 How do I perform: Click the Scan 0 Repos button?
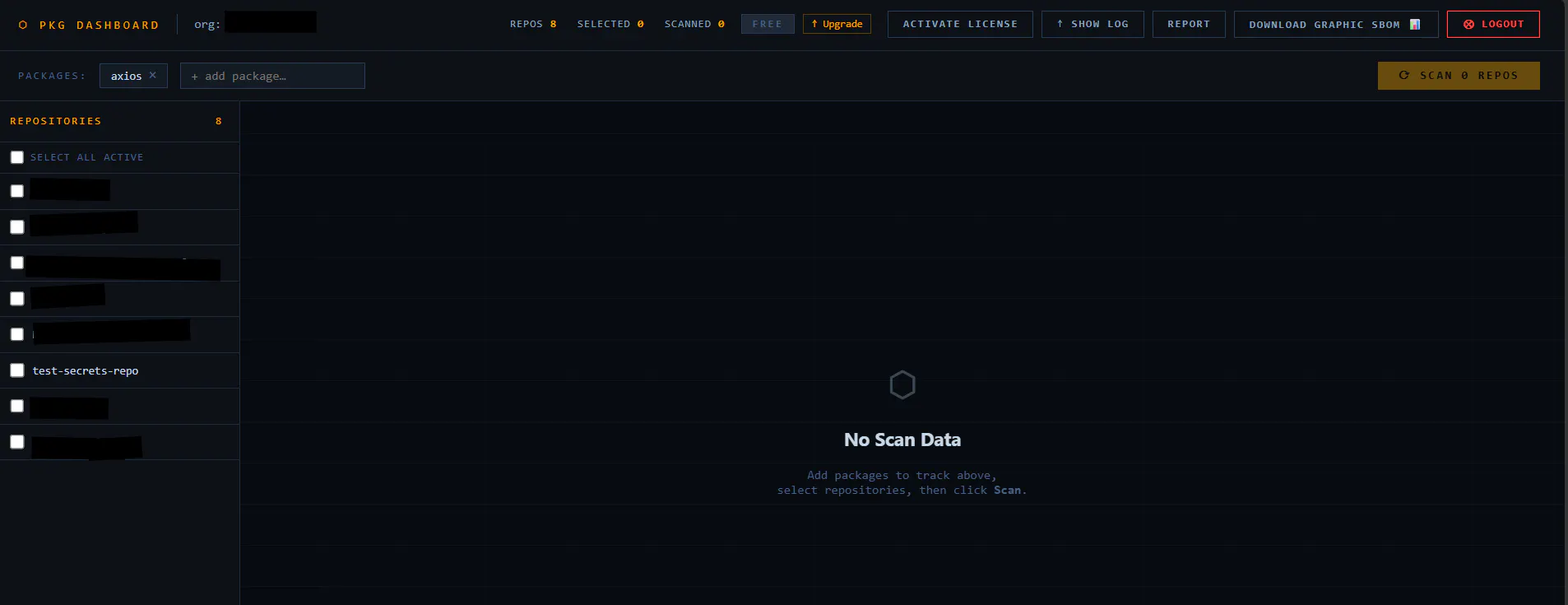1459,75
